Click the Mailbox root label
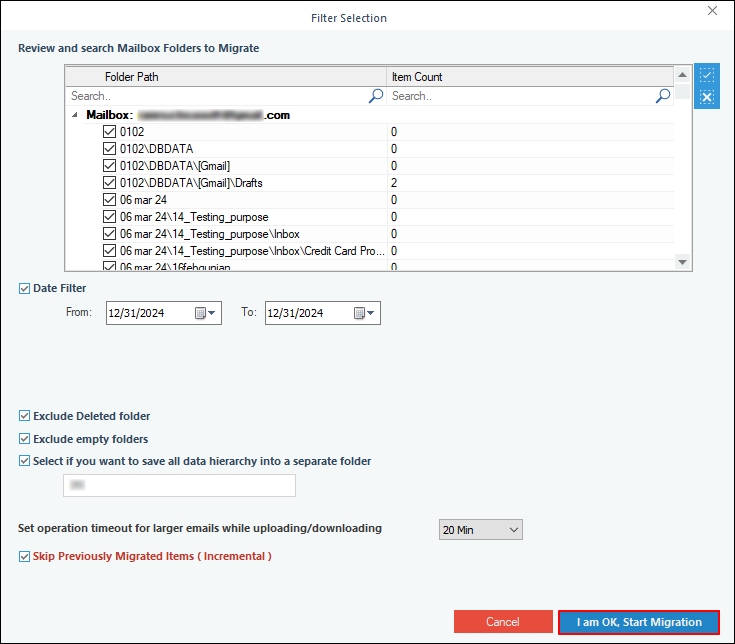Image resolution: width=735 pixels, height=644 pixels. click(x=188, y=115)
